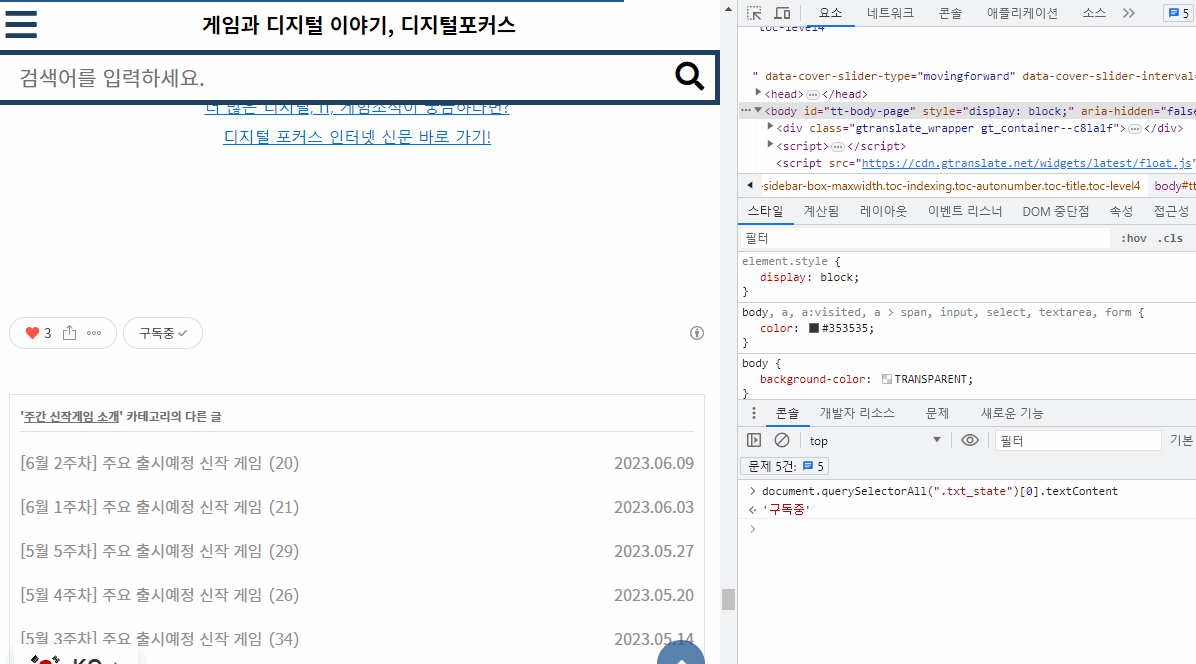Click the search magnifier icon
The height and width of the screenshot is (664, 1196).
[689, 76]
